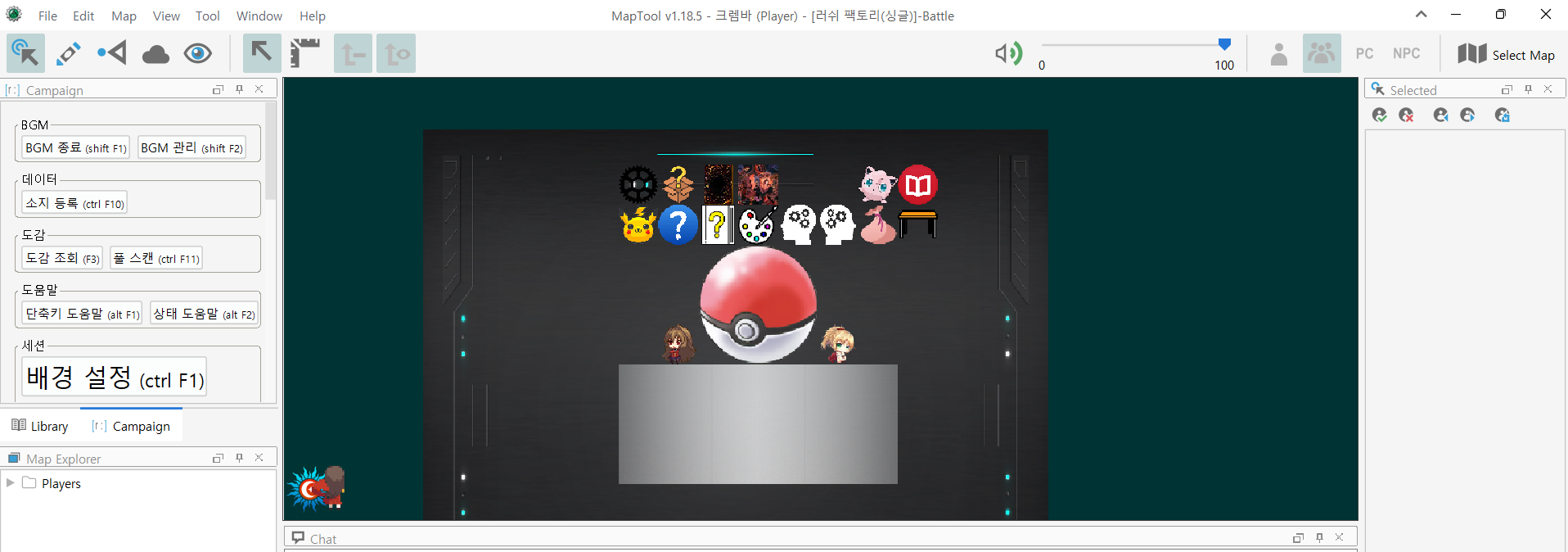1568x552 pixels.
Task: Toggle the NPC token filter
Action: [x=1407, y=53]
